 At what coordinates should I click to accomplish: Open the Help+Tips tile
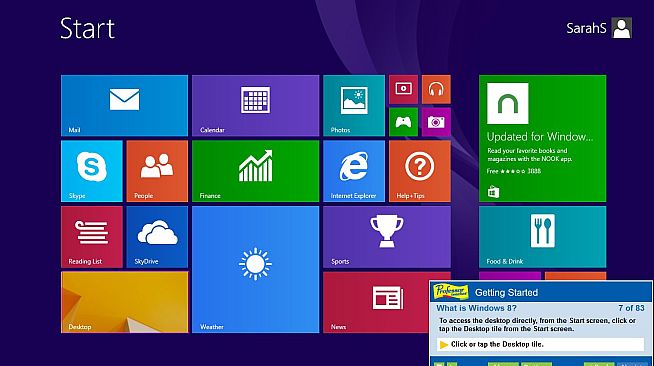(x=420, y=171)
